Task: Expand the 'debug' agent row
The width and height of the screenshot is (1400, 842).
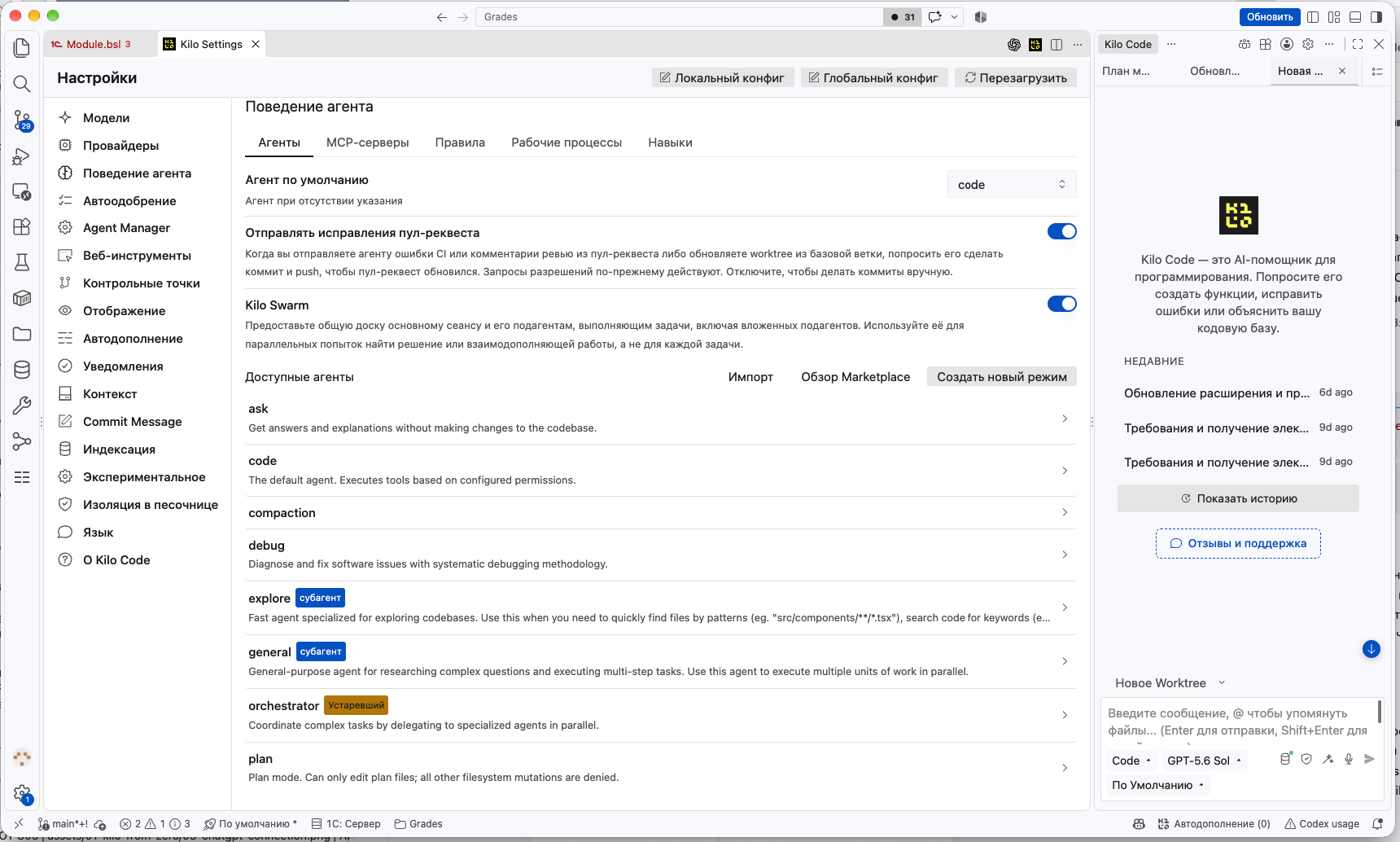Action: pos(660,555)
